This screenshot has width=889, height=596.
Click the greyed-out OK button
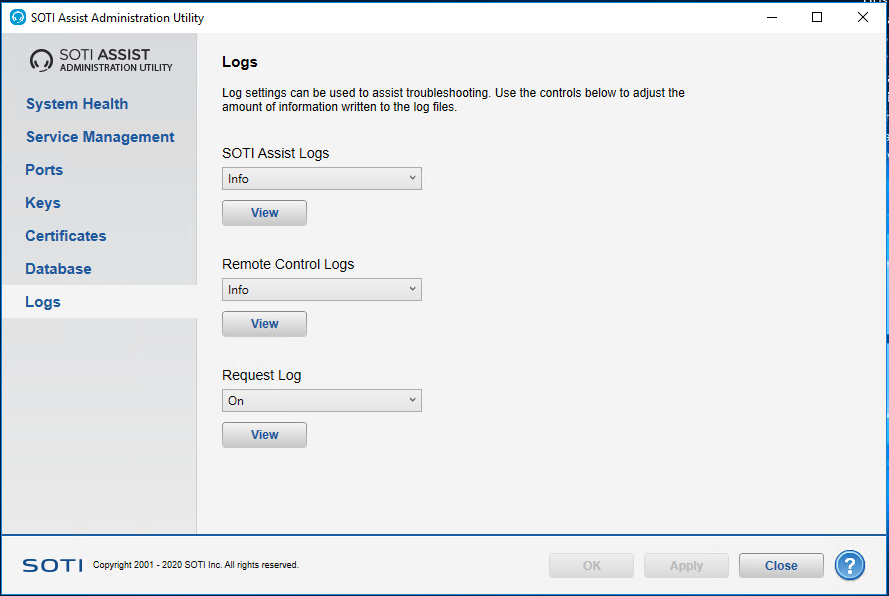click(591, 565)
